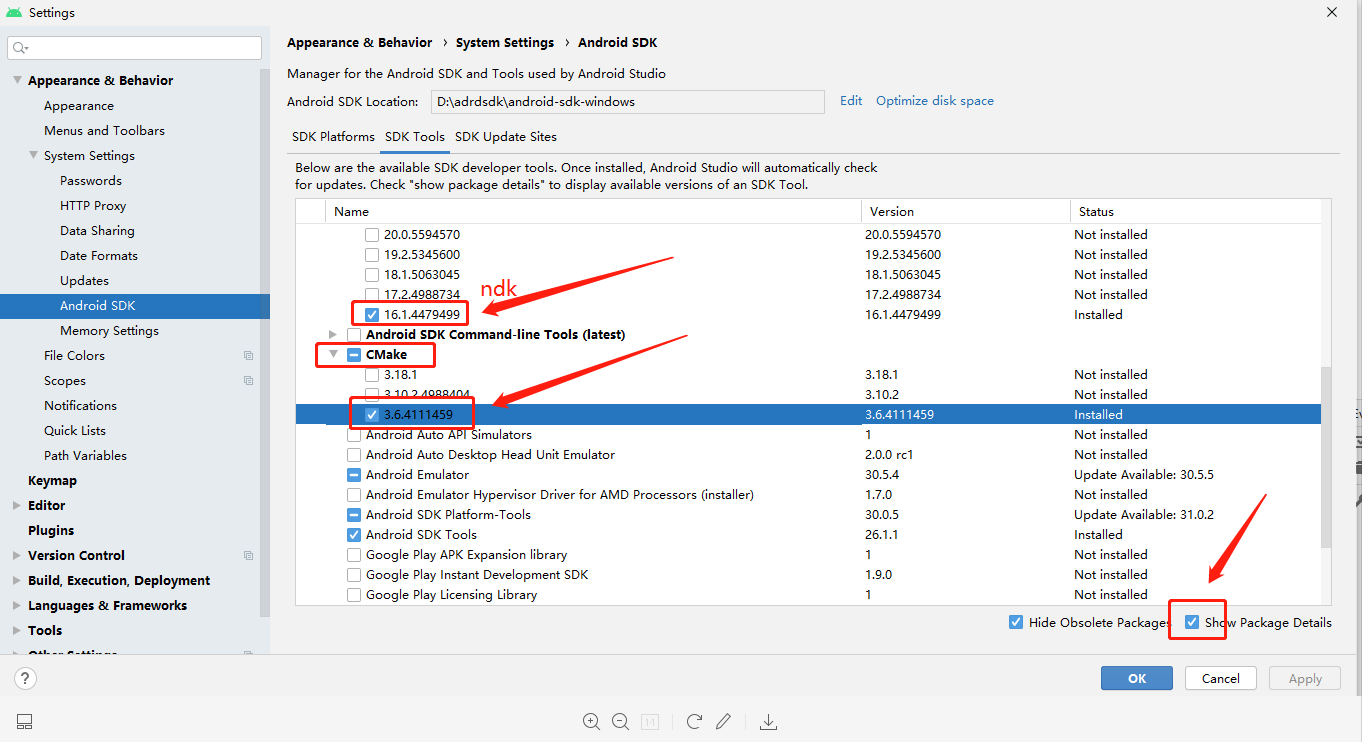Go to Menus and Toolbars settings

pos(104,130)
